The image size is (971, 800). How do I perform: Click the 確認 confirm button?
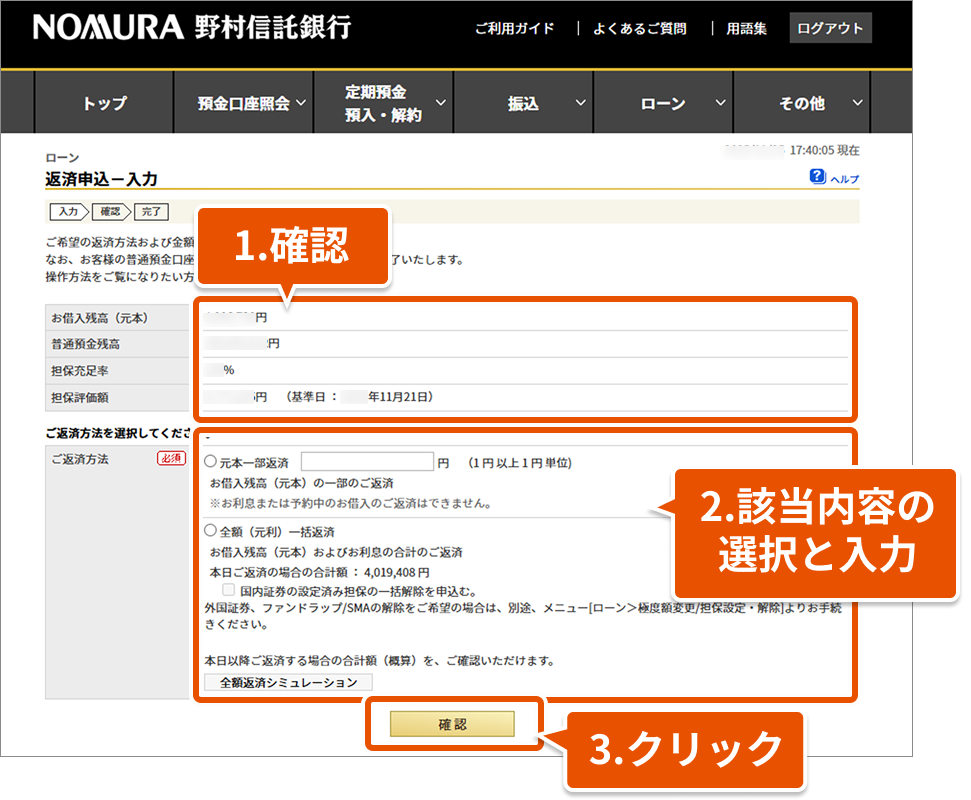(x=452, y=724)
